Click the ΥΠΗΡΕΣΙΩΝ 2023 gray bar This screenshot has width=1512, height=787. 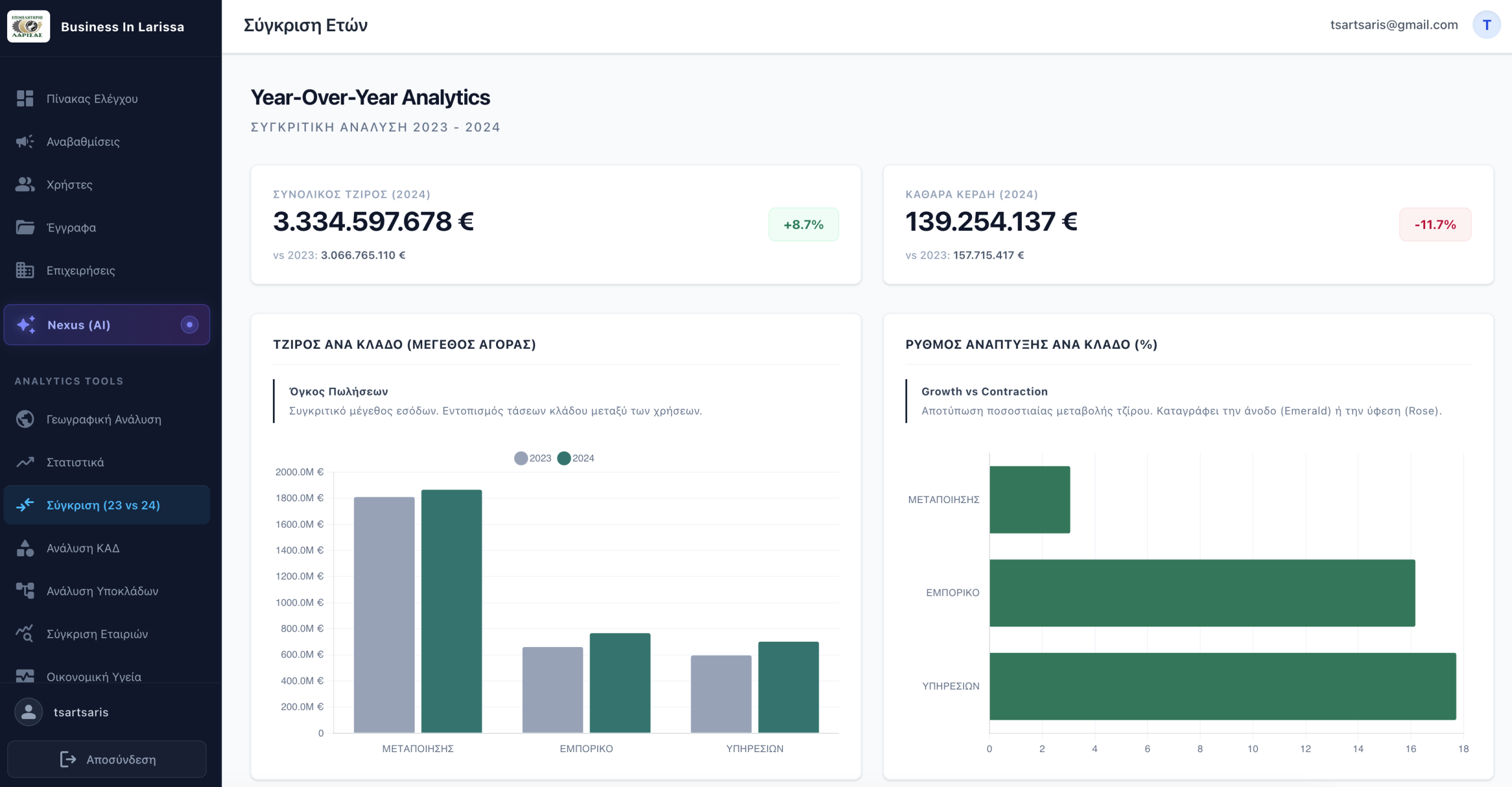point(721,694)
